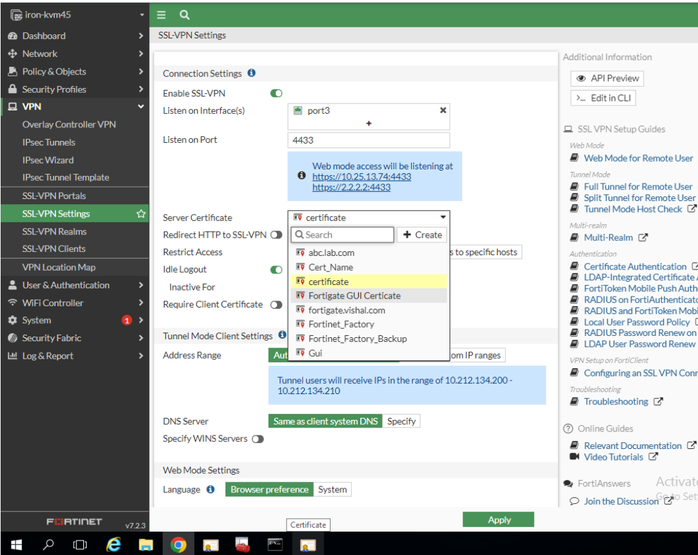Click the Connection Settings info icon
698x555 pixels.
pos(251,73)
